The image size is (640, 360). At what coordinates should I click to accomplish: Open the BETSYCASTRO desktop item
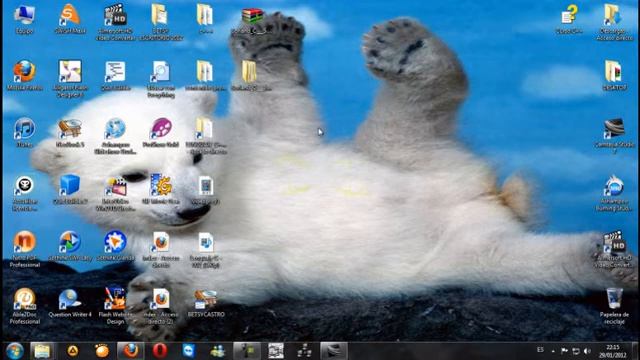point(206,299)
